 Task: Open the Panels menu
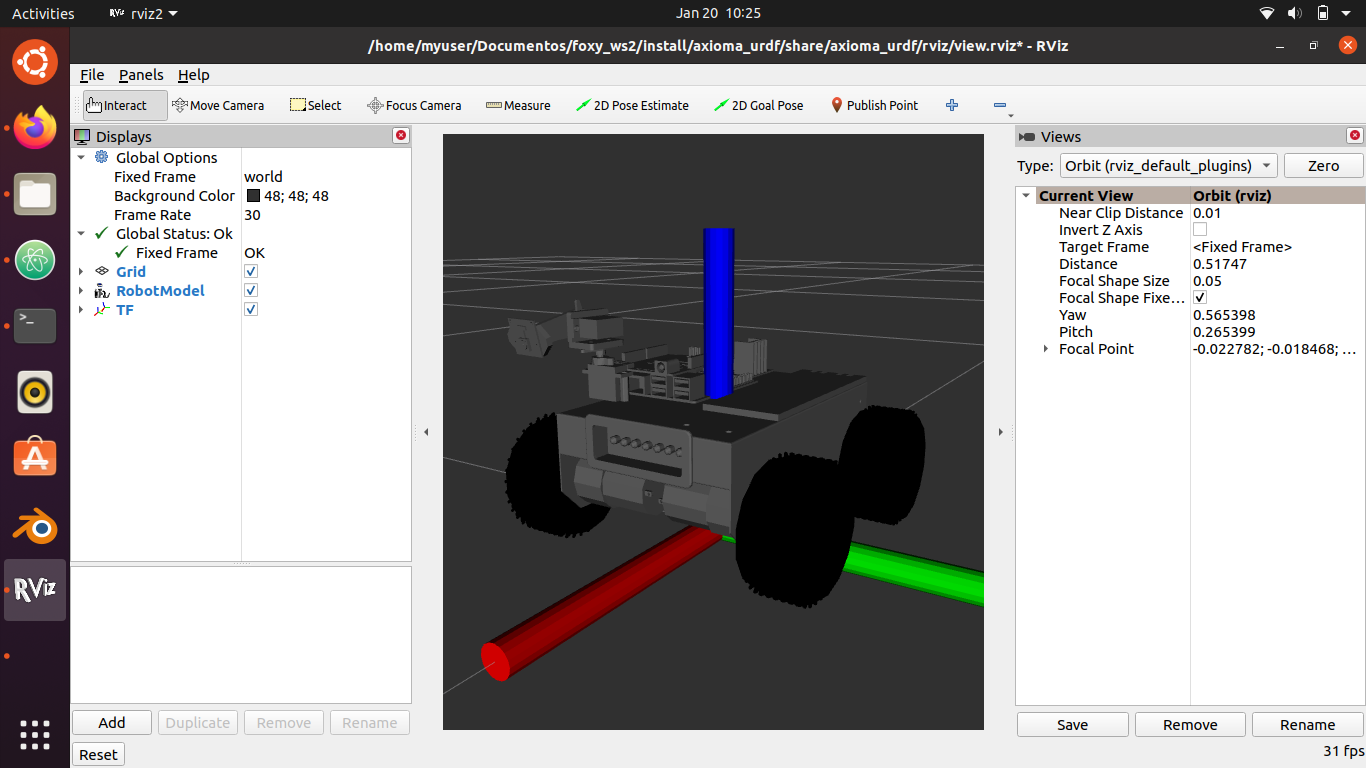coord(141,75)
